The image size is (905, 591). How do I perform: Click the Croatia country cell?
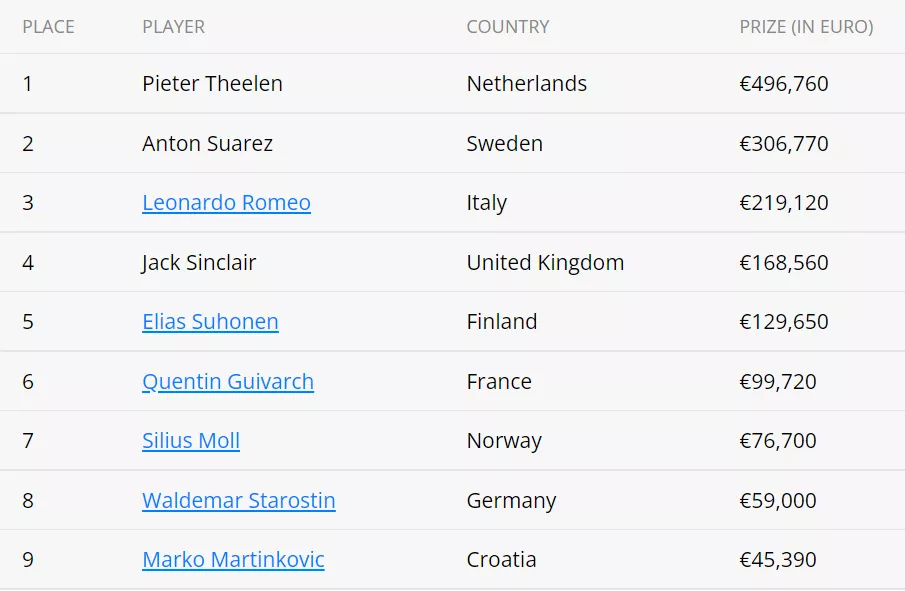[502, 560]
